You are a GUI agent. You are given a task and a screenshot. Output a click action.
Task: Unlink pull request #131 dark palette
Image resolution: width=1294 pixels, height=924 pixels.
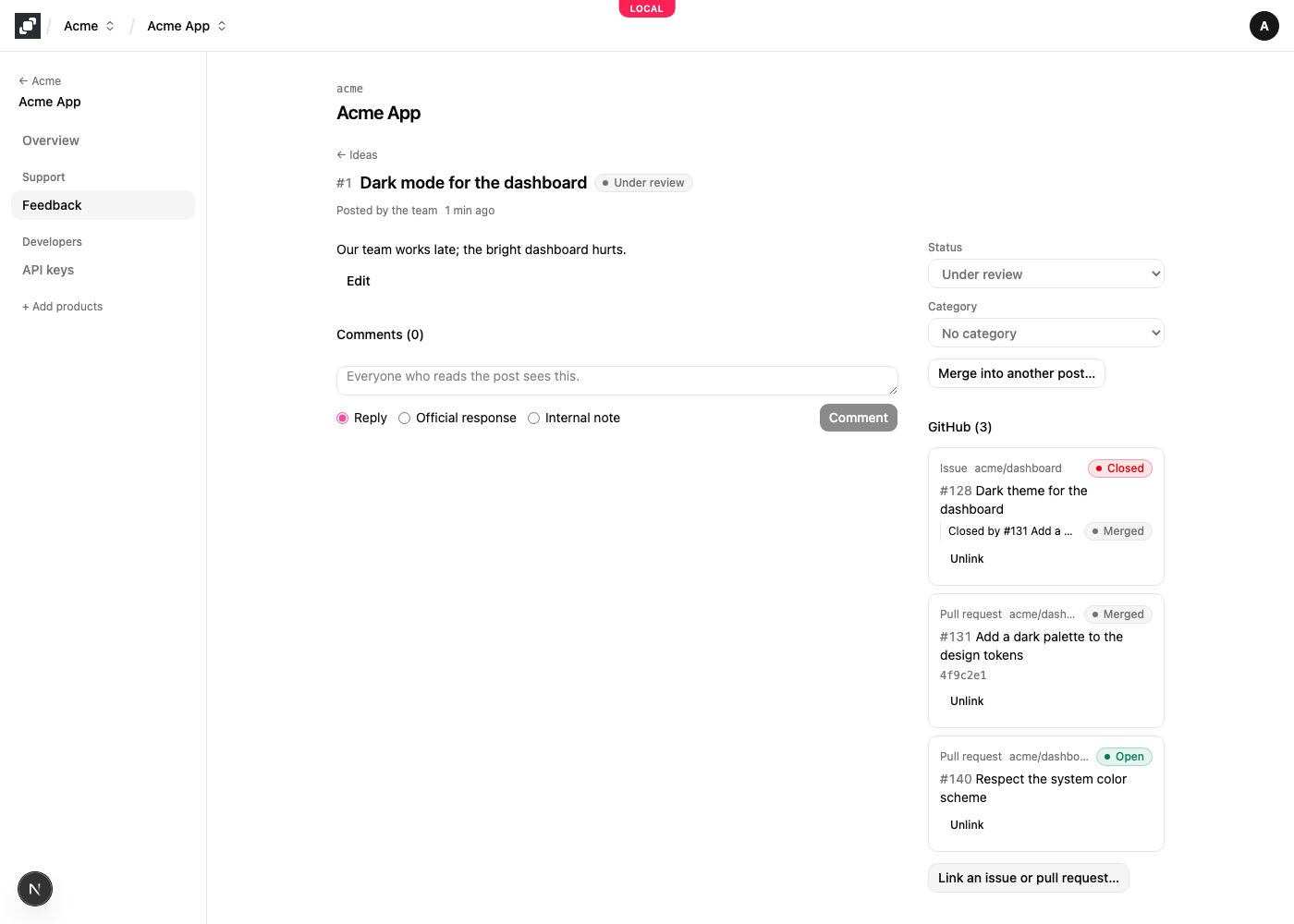(x=967, y=701)
